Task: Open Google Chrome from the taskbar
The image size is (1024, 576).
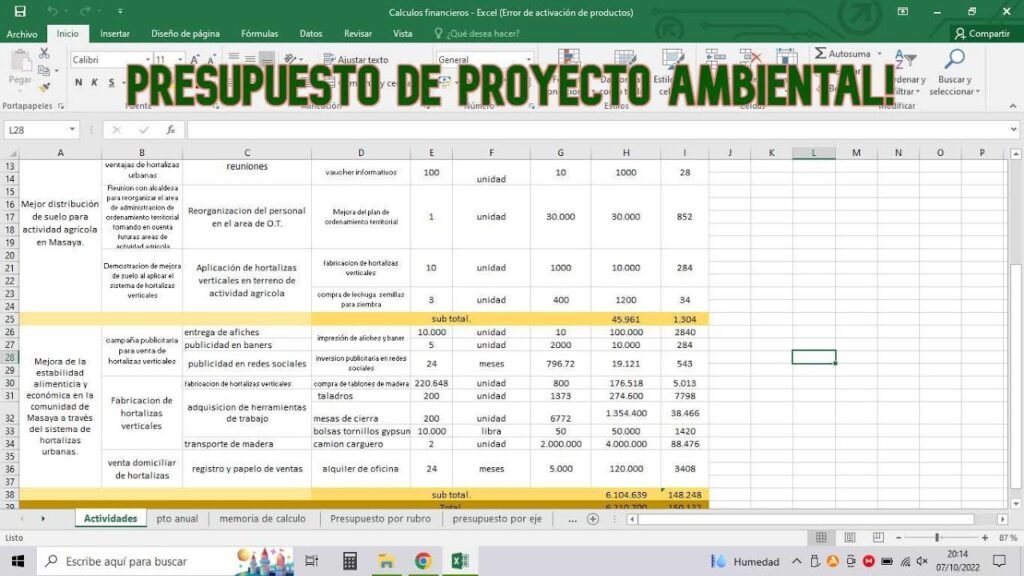Action: click(x=423, y=561)
